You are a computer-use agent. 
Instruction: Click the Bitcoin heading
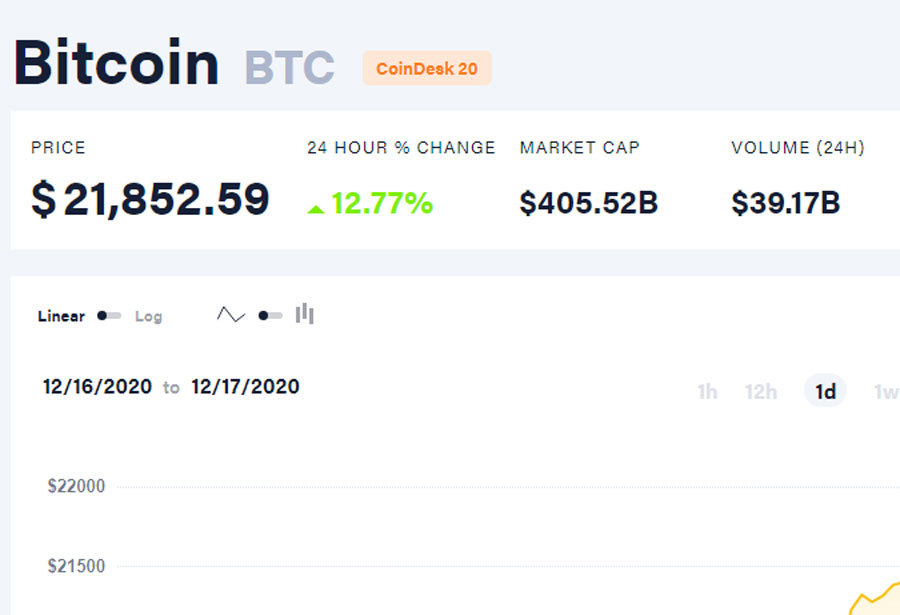pos(116,63)
